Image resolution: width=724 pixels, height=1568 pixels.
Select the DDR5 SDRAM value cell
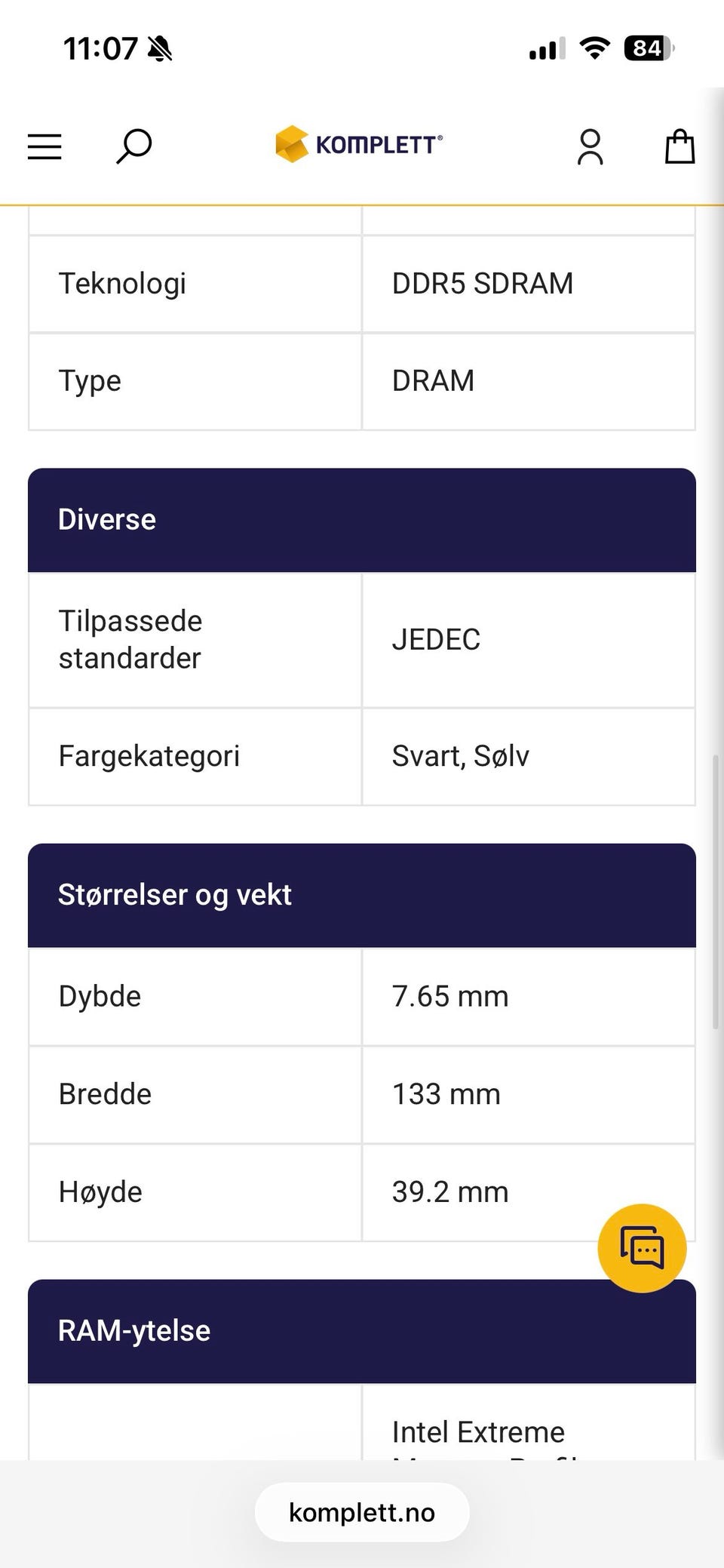483,284
